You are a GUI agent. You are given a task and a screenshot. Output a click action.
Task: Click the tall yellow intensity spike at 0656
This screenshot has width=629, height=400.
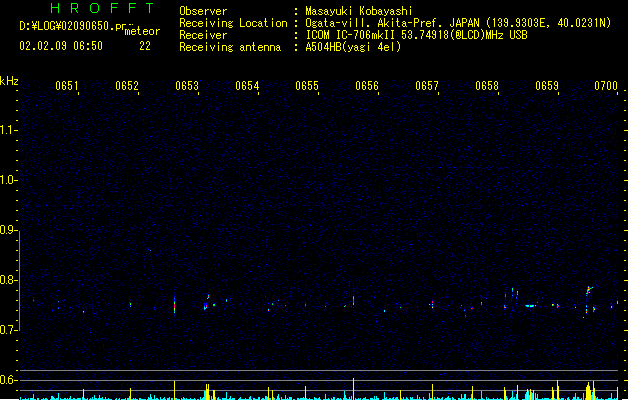point(353,388)
